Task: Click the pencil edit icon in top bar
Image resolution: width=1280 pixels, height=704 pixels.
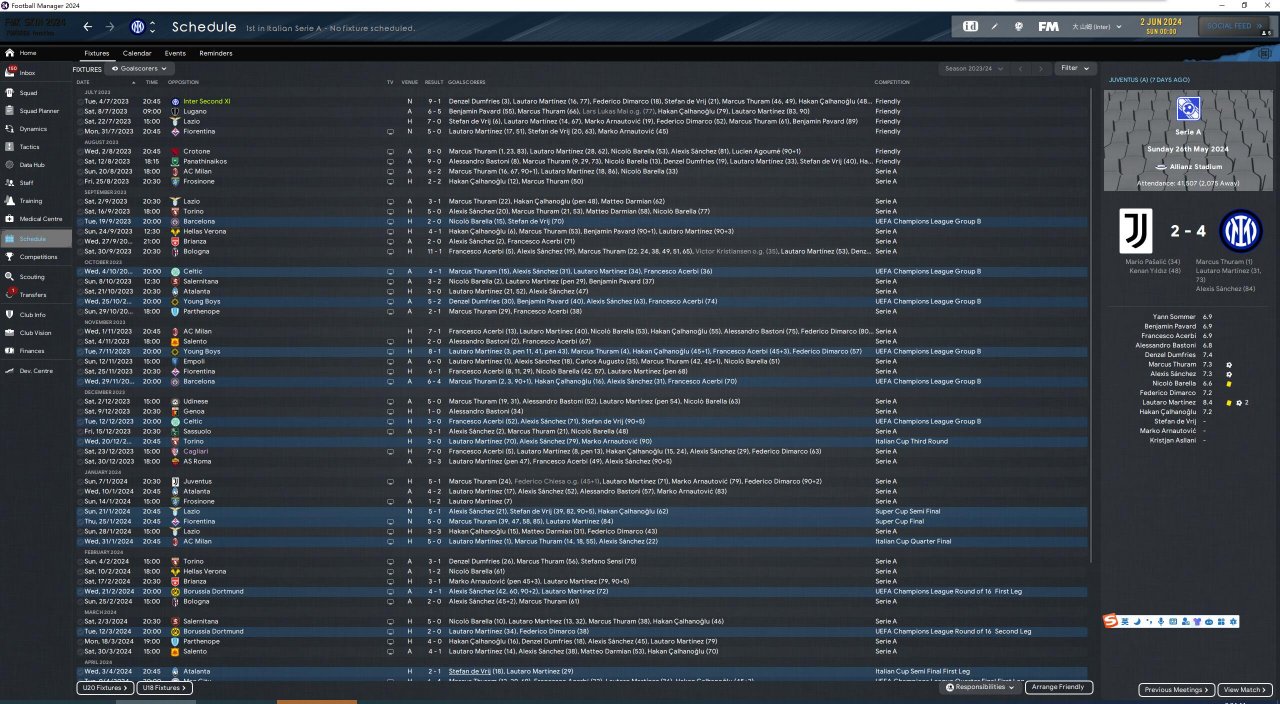Action: 994,27
